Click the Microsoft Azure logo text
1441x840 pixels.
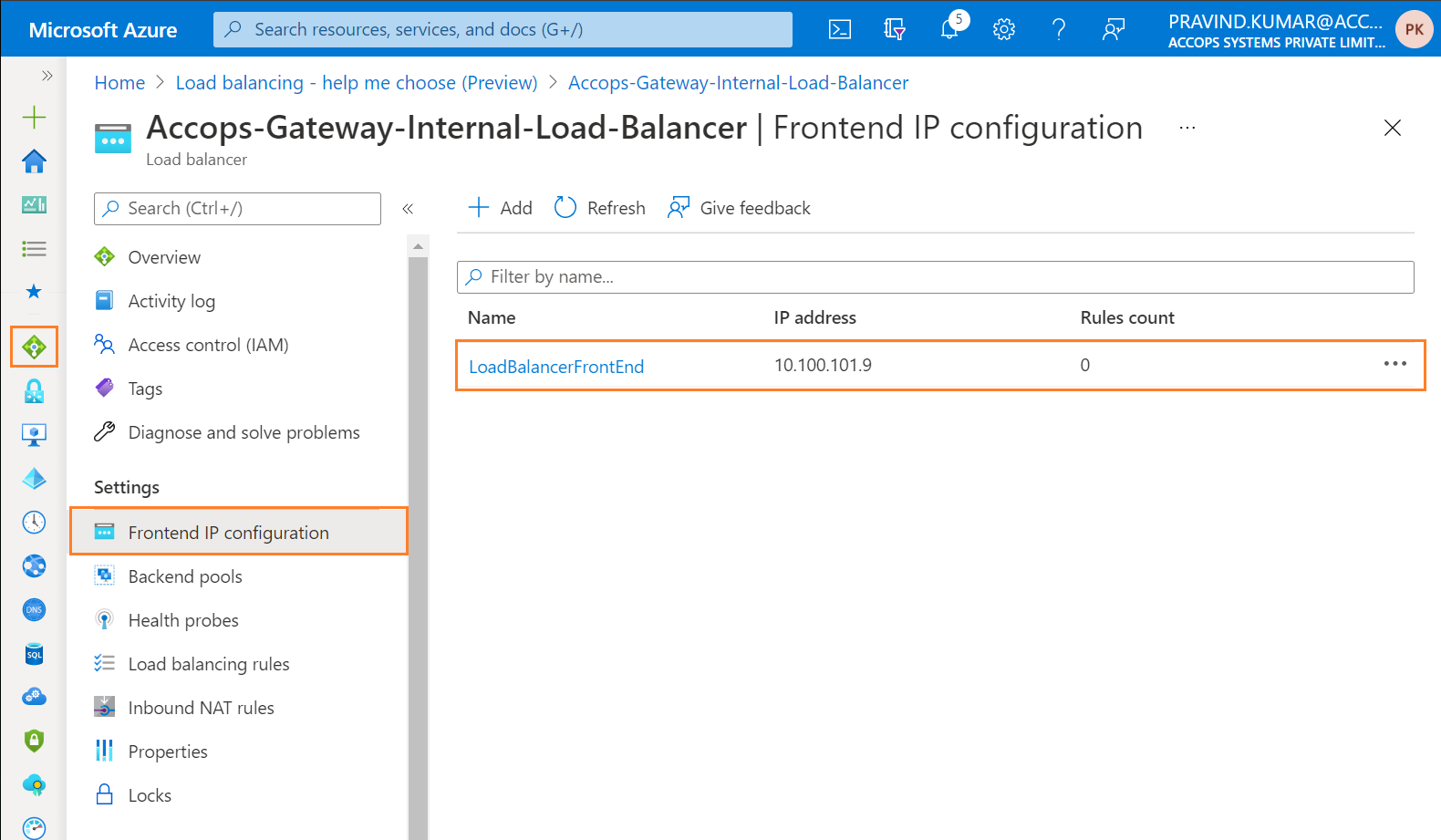(x=103, y=30)
